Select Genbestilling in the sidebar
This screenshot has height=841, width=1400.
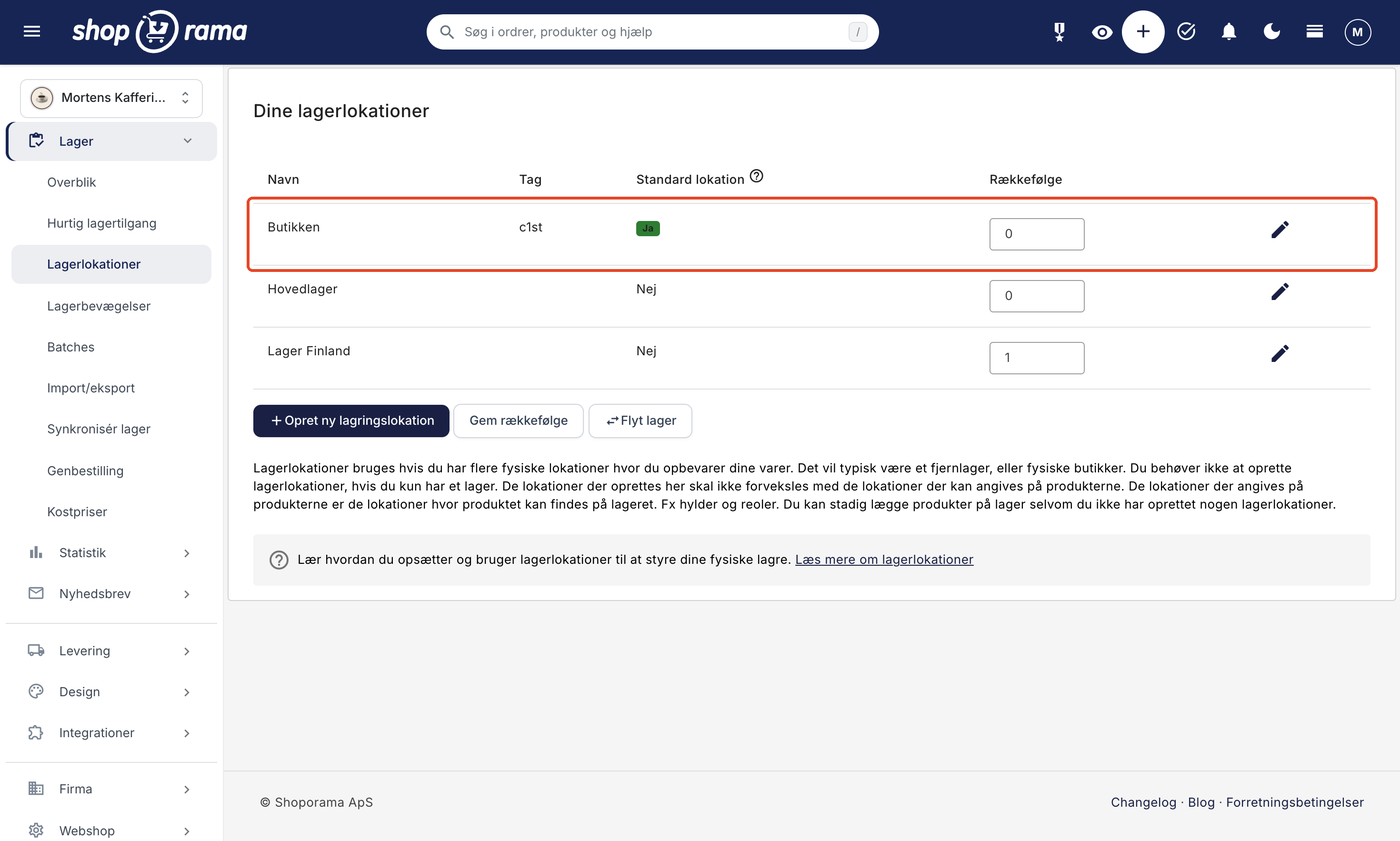(85, 470)
